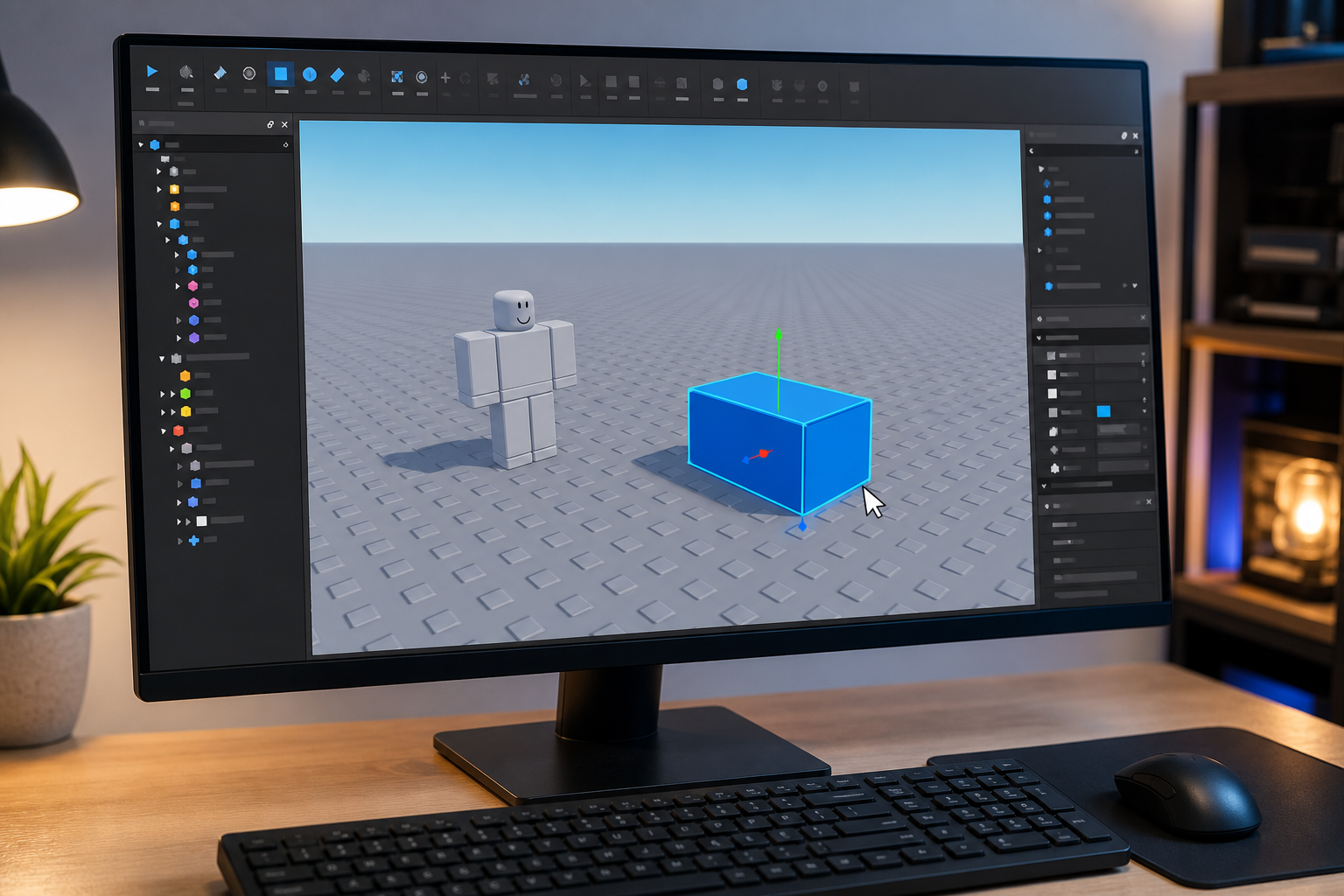Click the plus icon in the toolbar

coord(445,78)
